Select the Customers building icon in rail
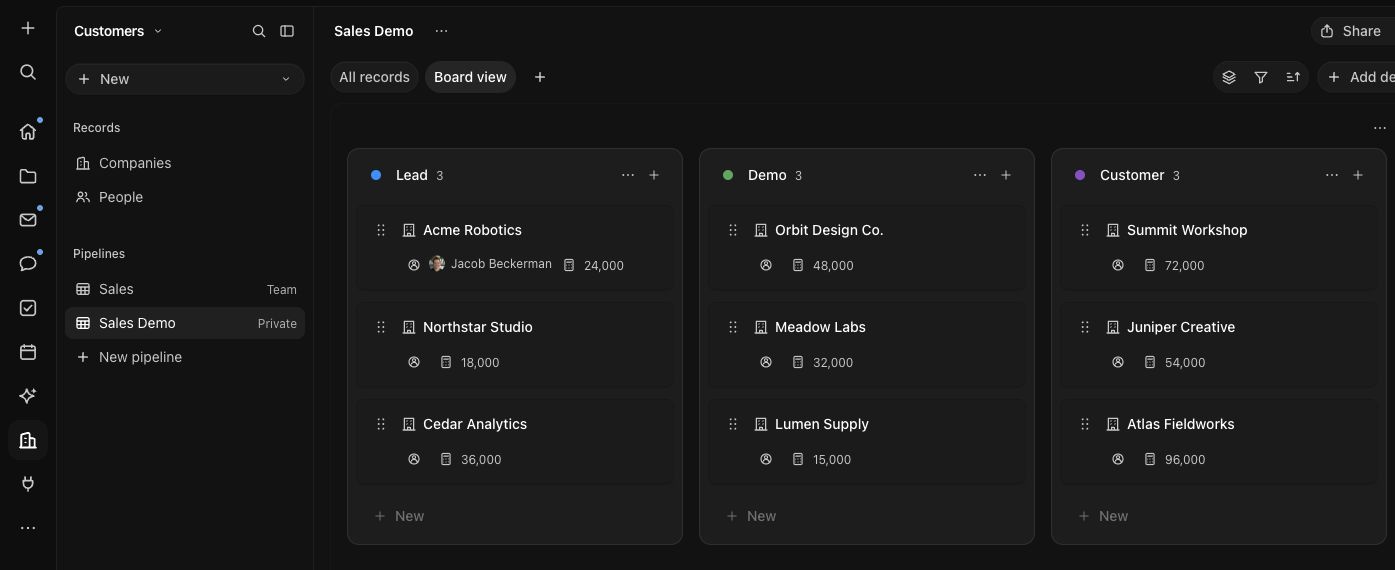Viewport: 1395px width, 570px height. click(x=28, y=440)
